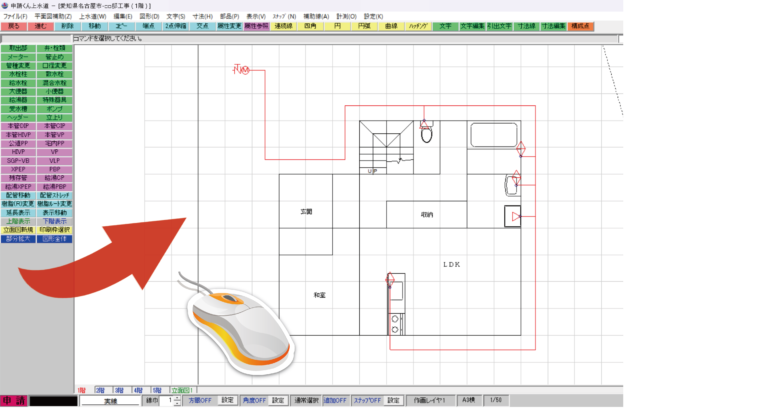Toggle the 角度OFF angle snap
768x408 pixels.
pyautogui.click(x=254, y=400)
